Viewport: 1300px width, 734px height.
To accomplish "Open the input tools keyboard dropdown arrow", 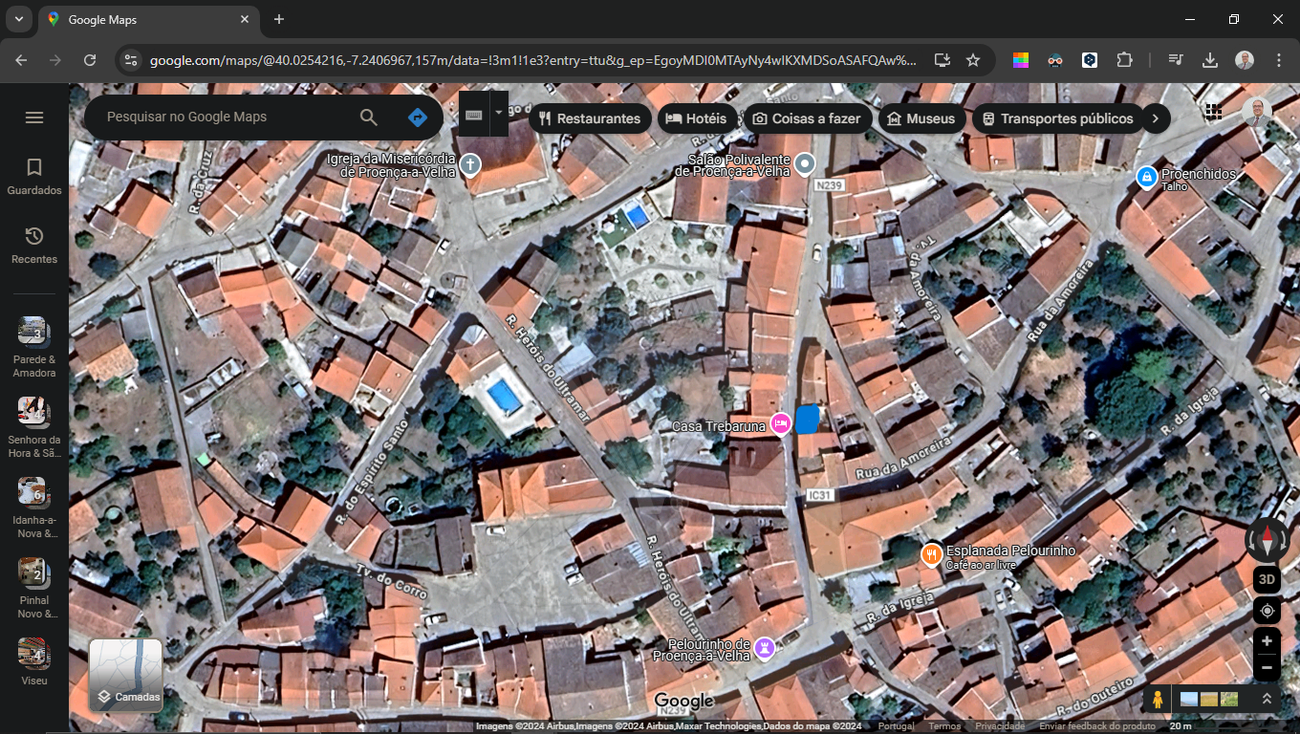I will tap(498, 114).
